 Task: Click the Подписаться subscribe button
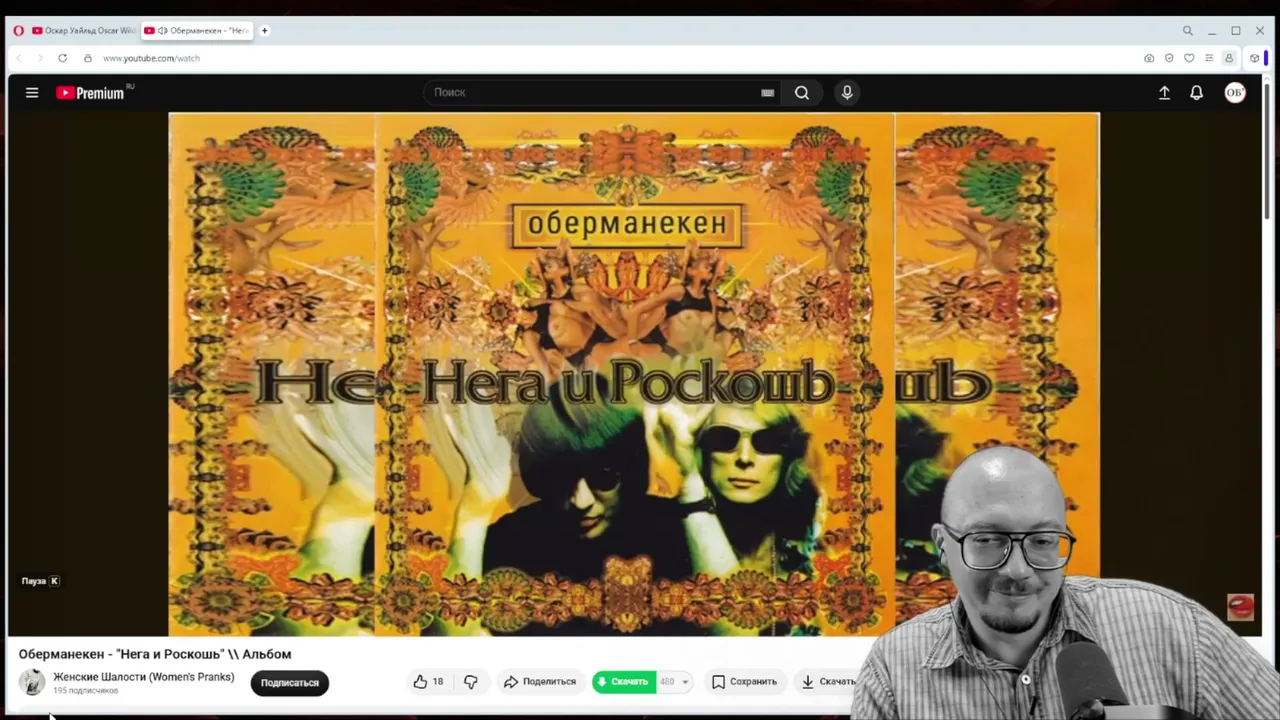pos(290,683)
